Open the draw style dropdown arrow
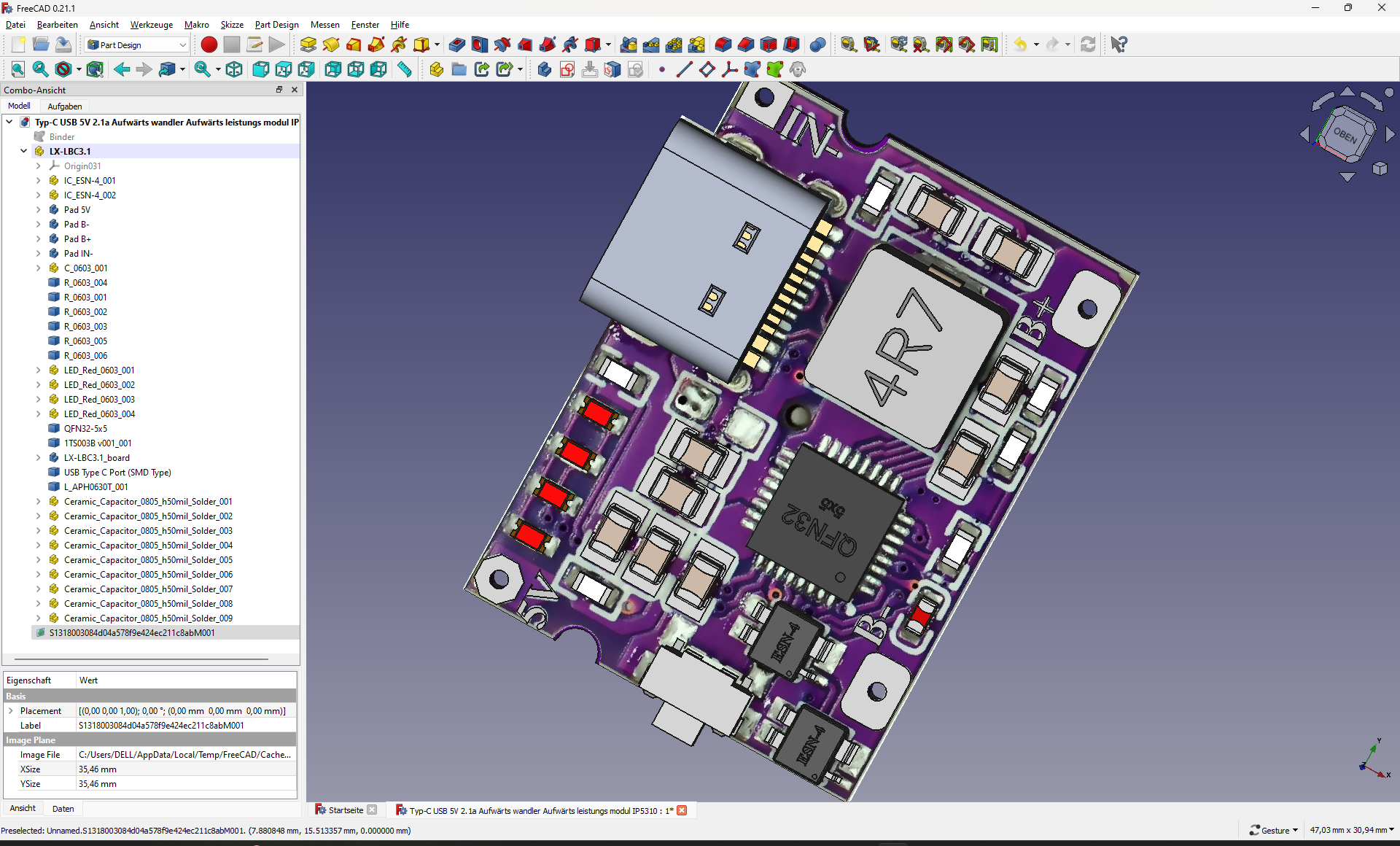 [x=79, y=69]
